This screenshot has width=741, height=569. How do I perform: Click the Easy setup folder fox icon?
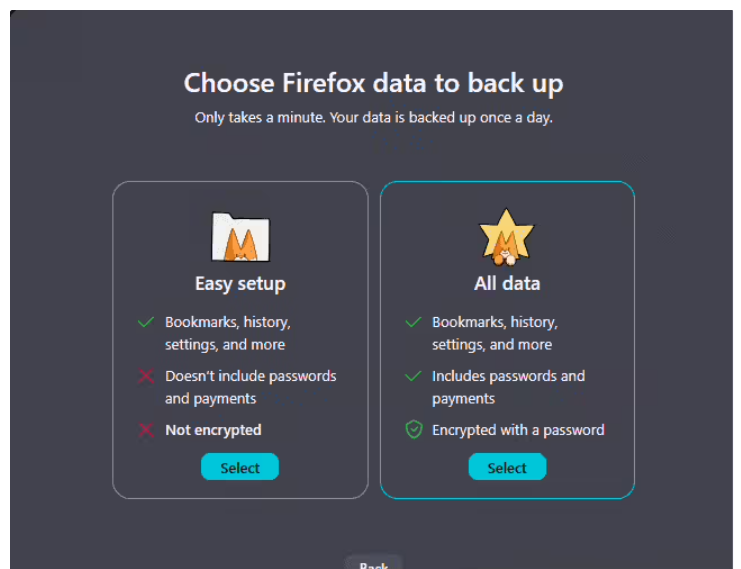(240, 237)
